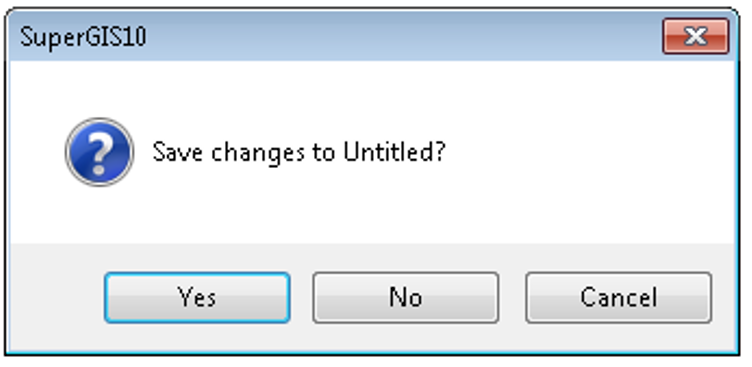The image size is (752, 367).
Task: Click the word 'Untitled?' in the prompt
Action: (395, 152)
